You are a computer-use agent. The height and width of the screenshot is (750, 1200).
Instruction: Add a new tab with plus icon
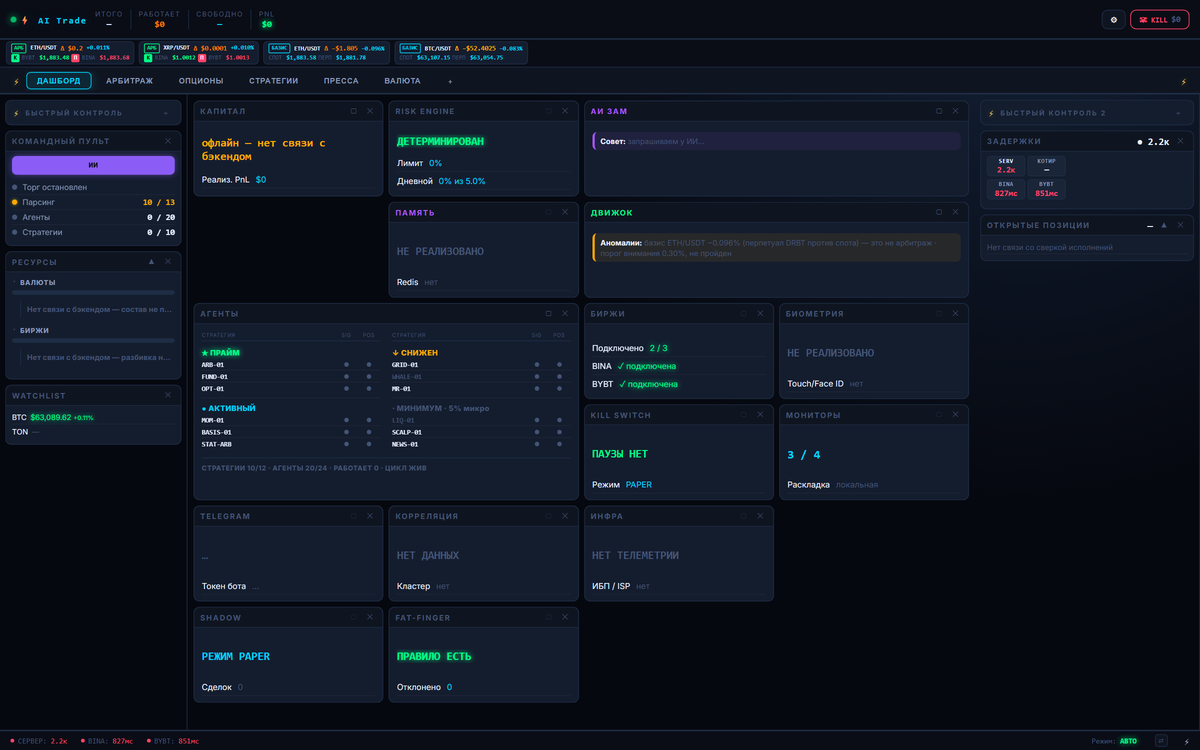(450, 81)
